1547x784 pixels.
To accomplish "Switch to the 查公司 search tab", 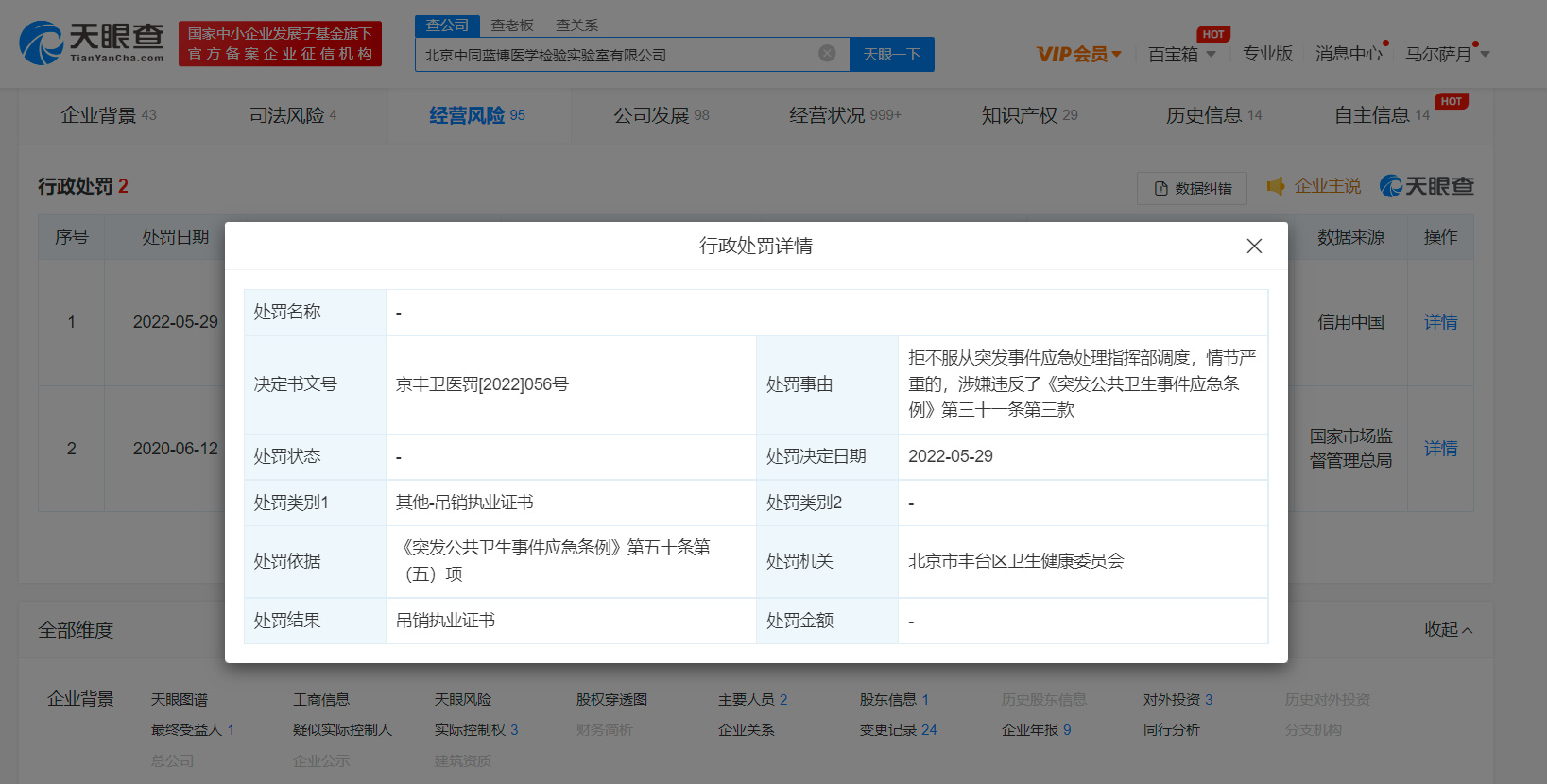I will pos(448,26).
